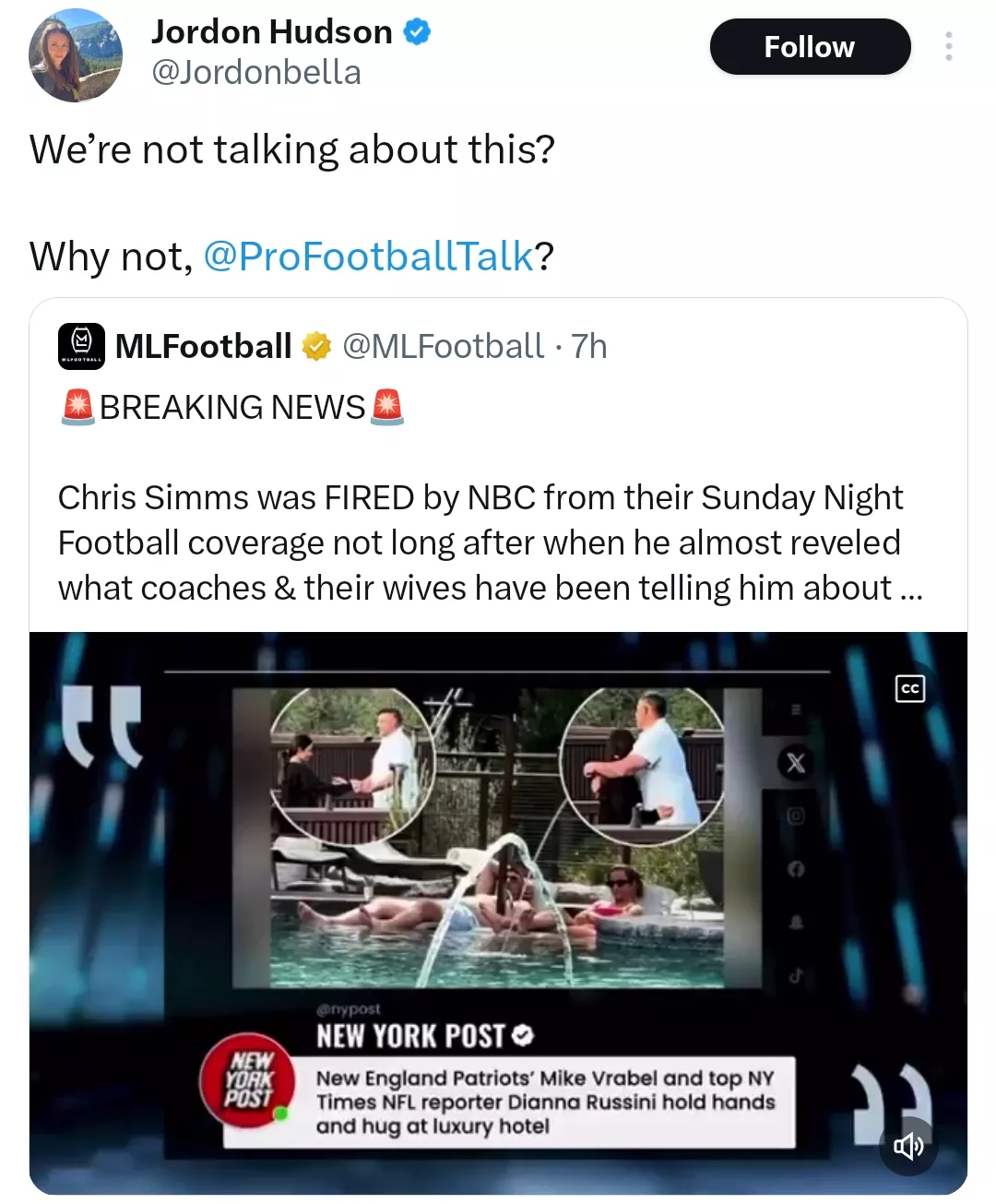
Task: Open the @ProFootballTalk mention link
Action: 368,256
